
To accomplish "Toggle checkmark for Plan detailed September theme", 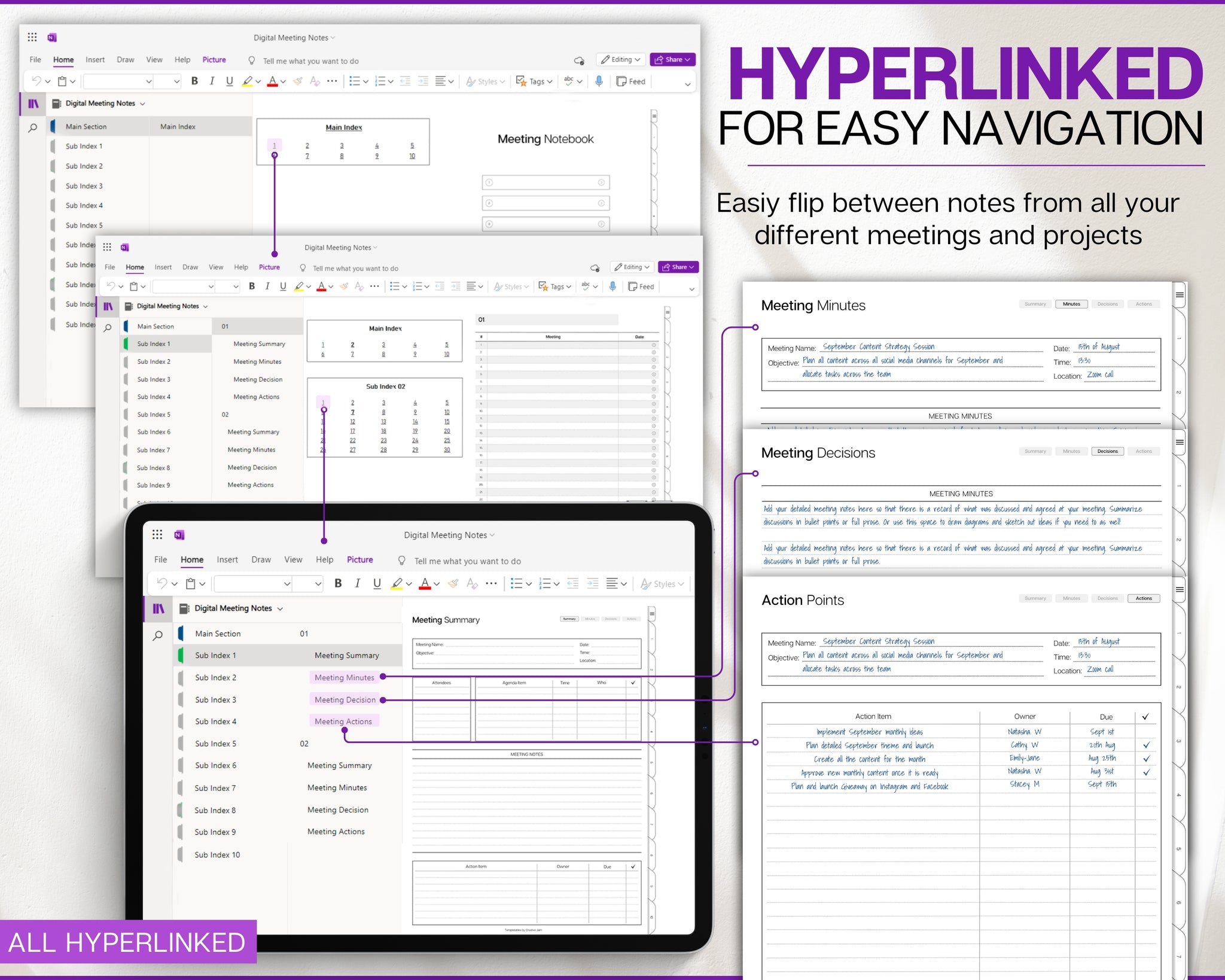I will [1146, 745].
